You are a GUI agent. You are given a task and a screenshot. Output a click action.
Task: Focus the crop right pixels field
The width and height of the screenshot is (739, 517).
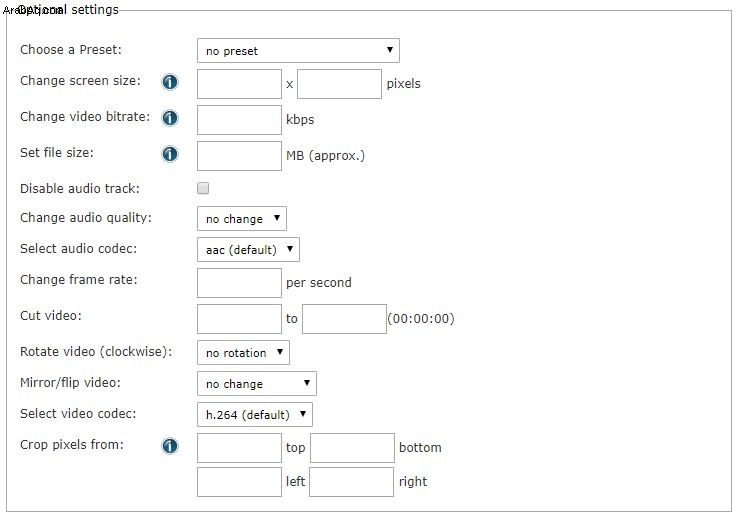pyautogui.click(x=352, y=482)
